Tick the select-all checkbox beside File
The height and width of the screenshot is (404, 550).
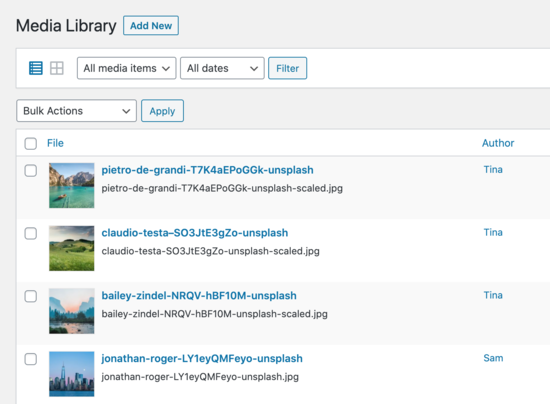(x=31, y=143)
